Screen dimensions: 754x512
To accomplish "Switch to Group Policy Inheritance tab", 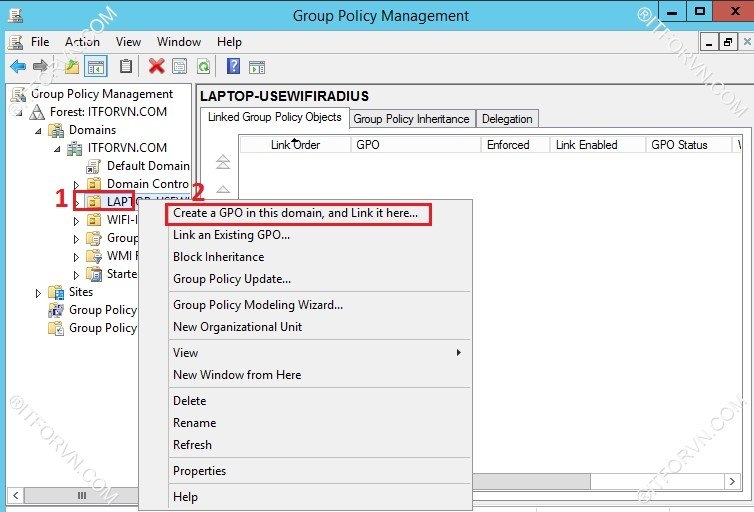I will (411, 119).
